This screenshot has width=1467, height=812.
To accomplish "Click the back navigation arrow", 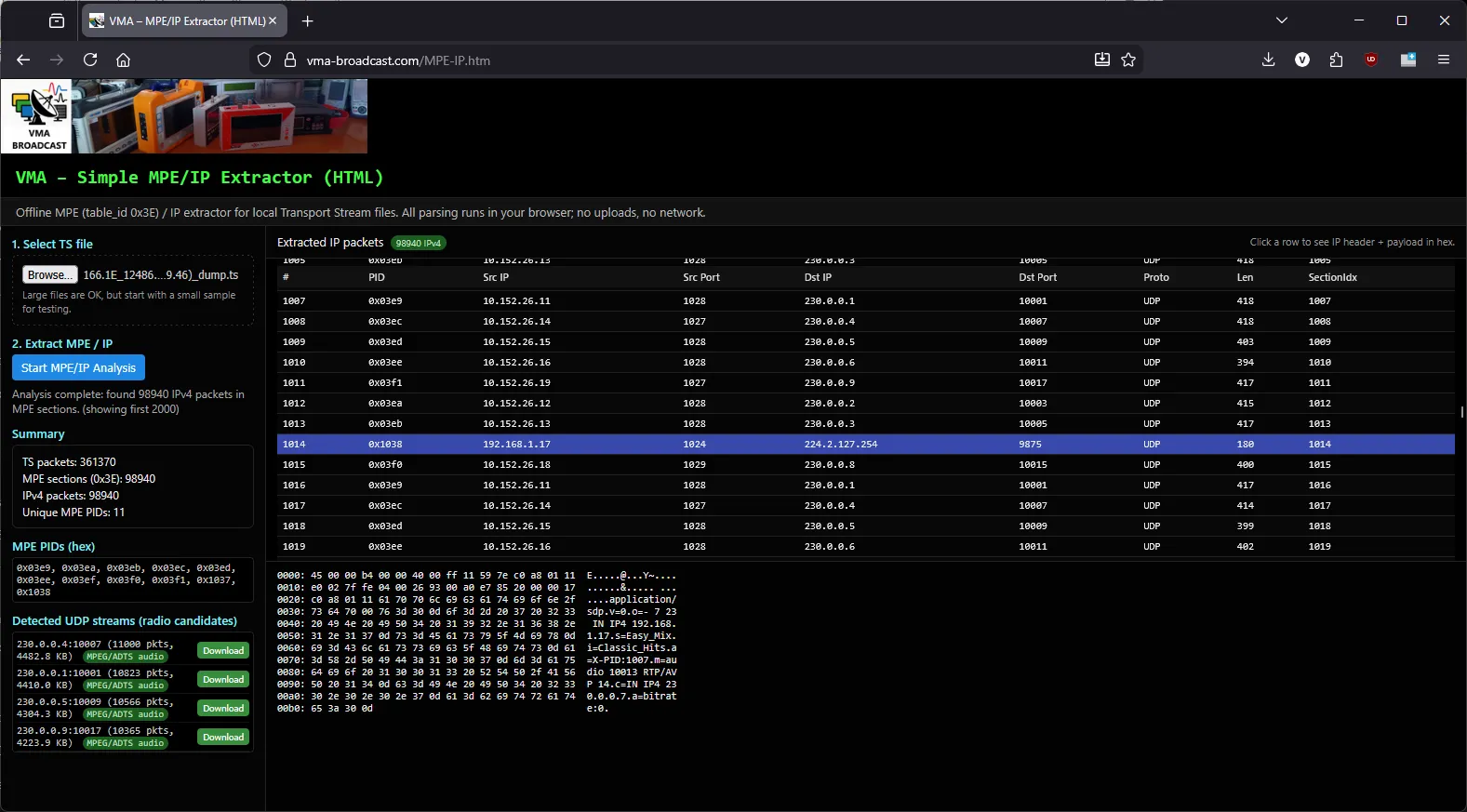I will coord(24,60).
